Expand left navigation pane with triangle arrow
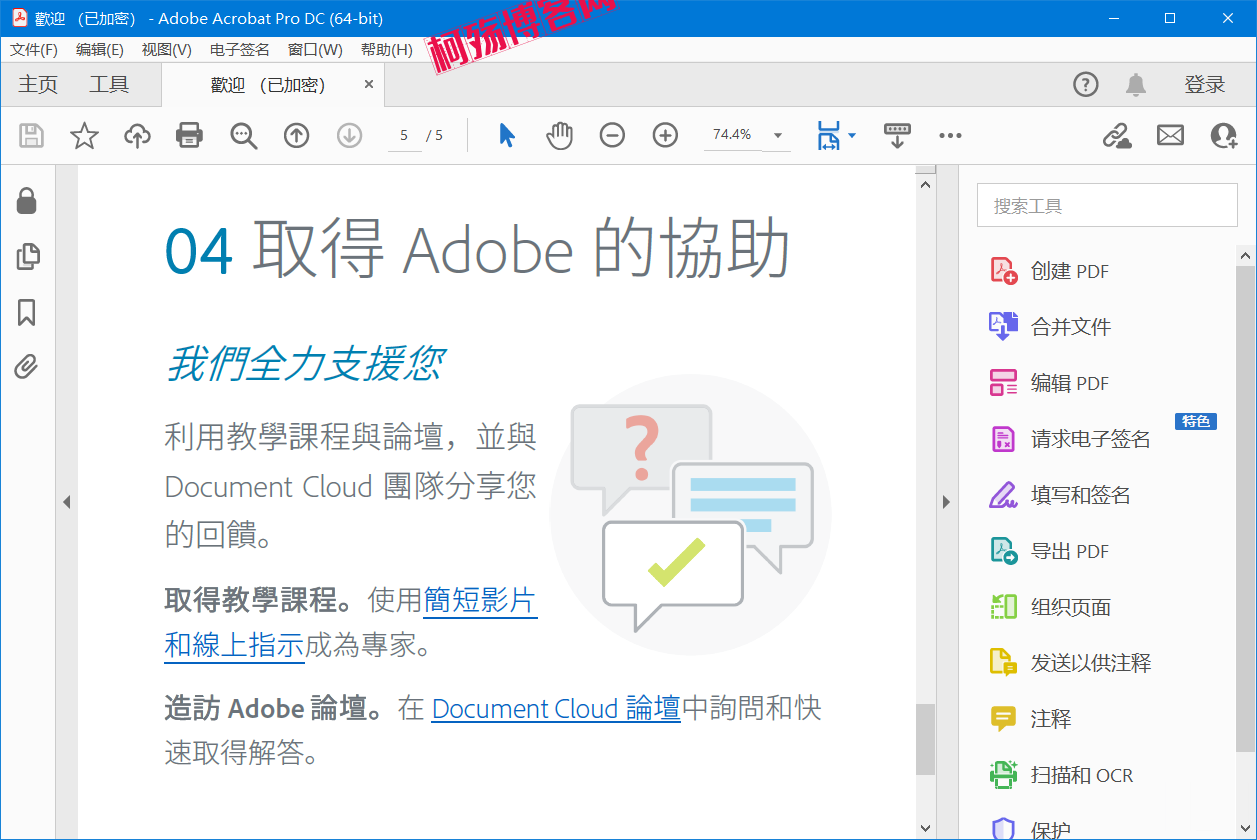 tap(67, 502)
